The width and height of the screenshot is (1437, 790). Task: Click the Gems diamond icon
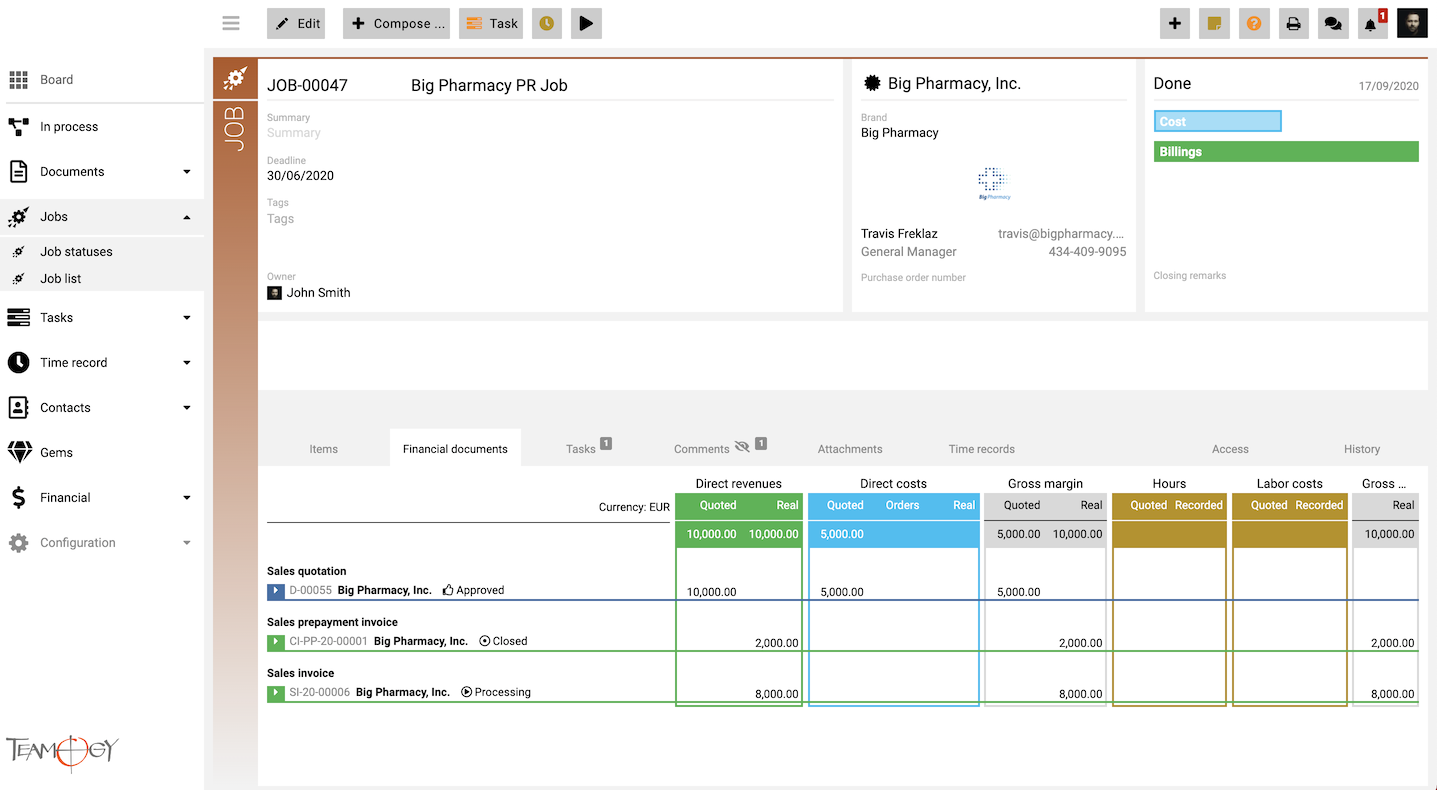click(x=19, y=453)
